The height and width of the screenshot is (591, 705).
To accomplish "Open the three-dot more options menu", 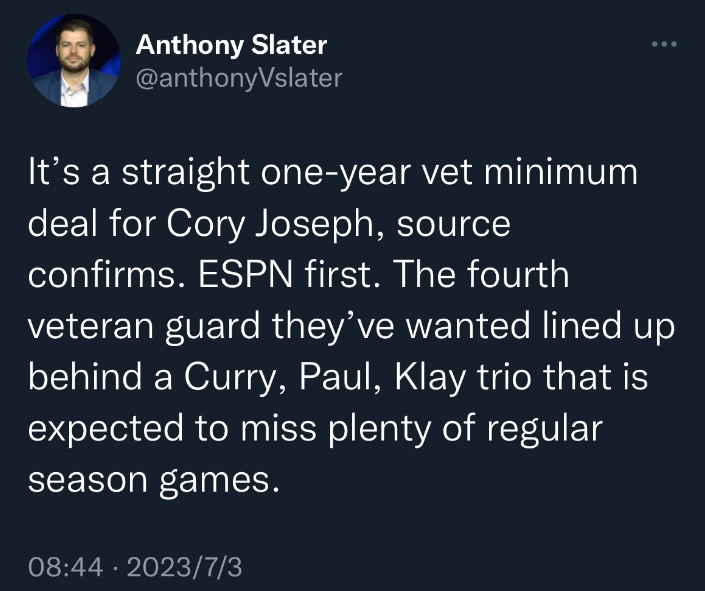I will pos(665,44).
